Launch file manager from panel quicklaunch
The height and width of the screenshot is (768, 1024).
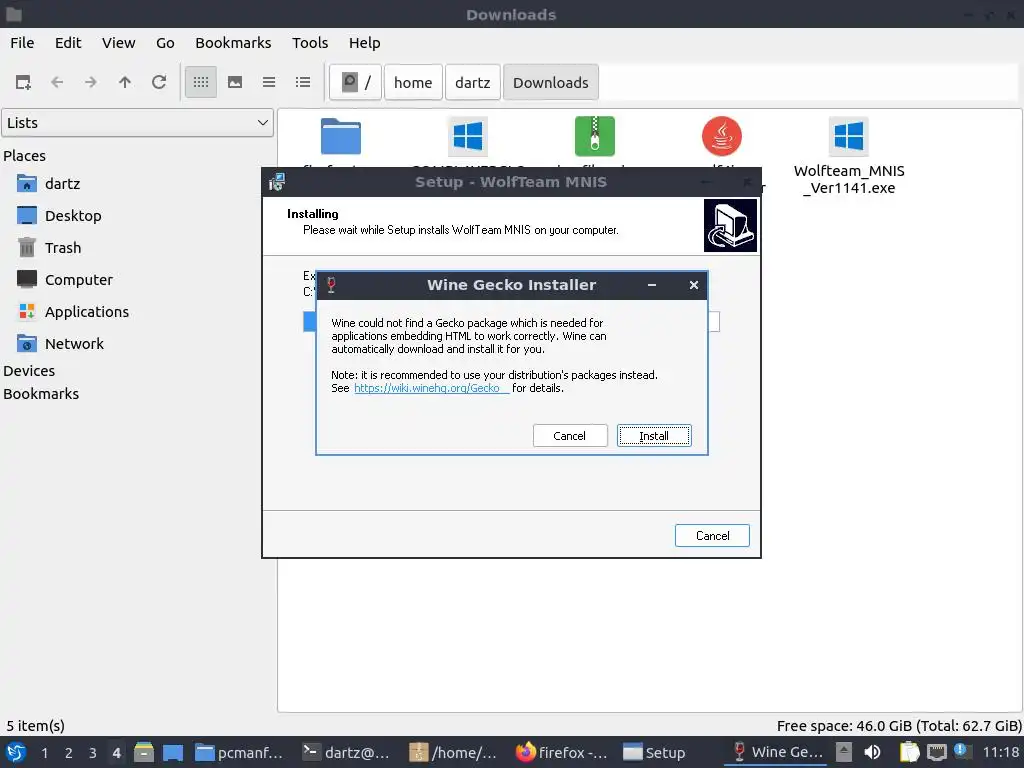(x=144, y=752)
